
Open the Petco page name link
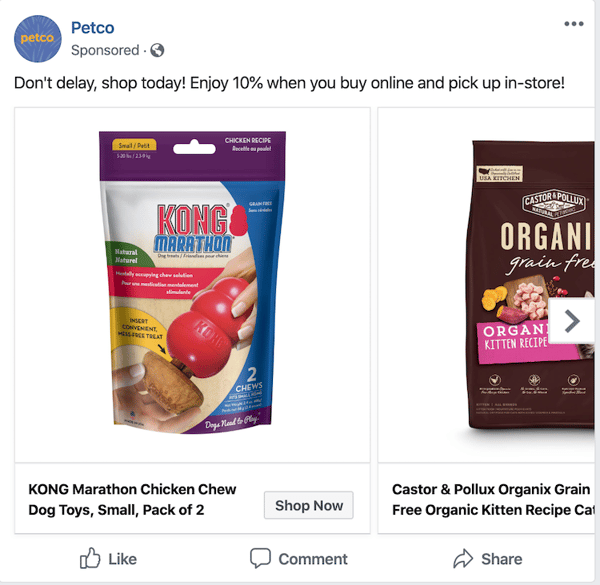click(92, 27)
